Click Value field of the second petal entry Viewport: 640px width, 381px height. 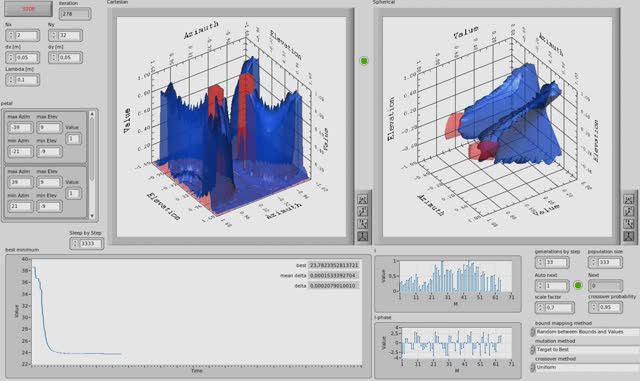tap(73, 194)
